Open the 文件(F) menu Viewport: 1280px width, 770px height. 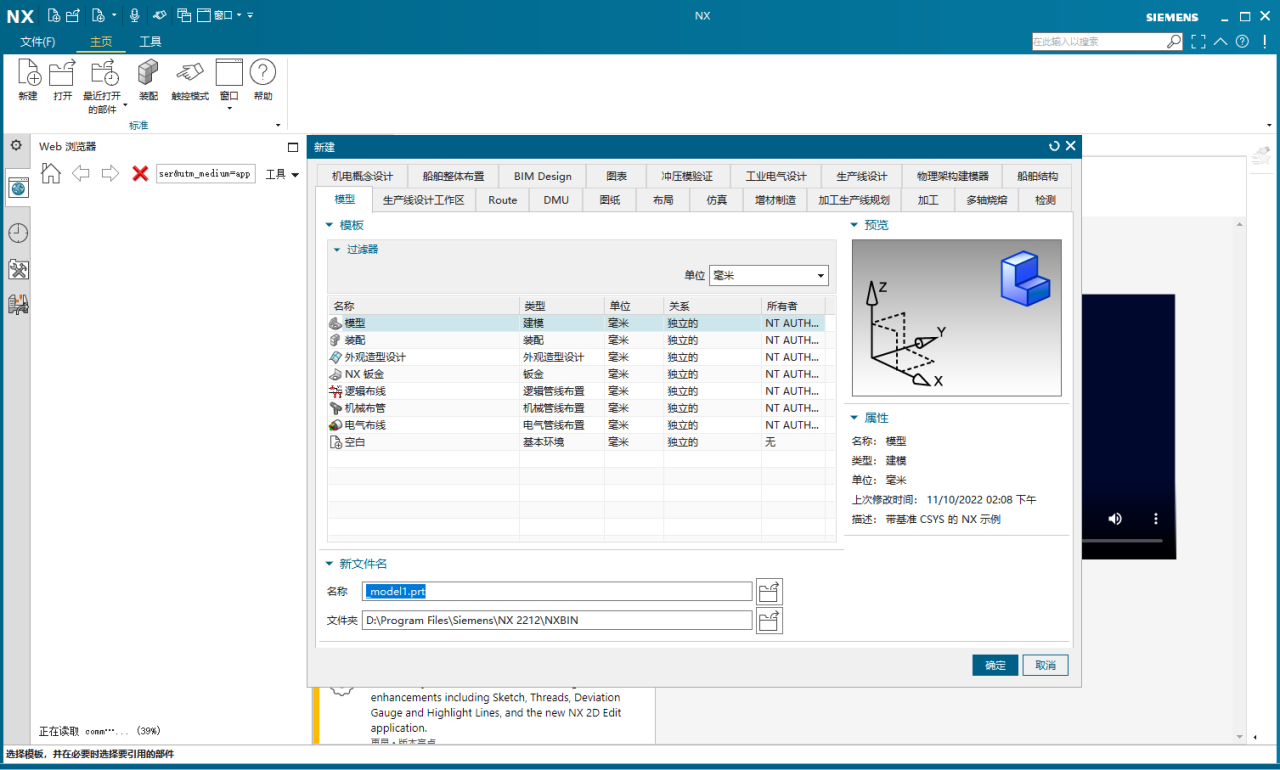point(38,42)
